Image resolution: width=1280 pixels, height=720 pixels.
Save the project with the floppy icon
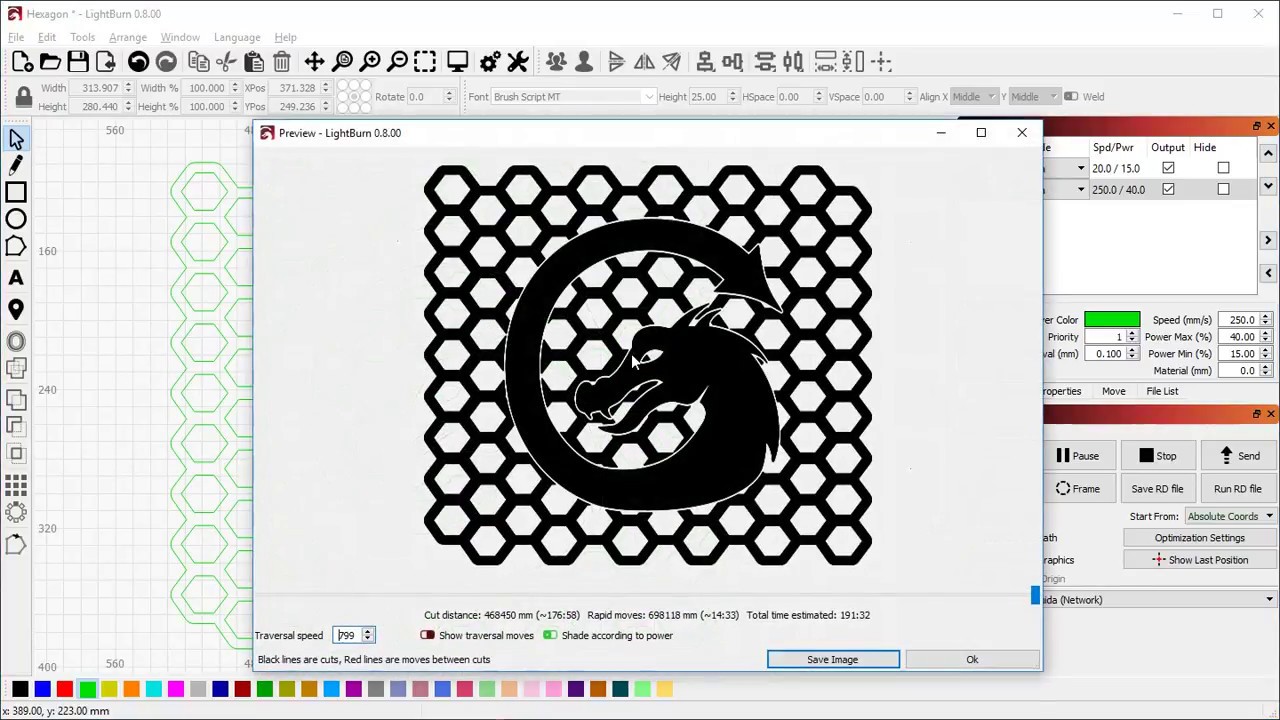pyautogui.click(x=78, y=62)
